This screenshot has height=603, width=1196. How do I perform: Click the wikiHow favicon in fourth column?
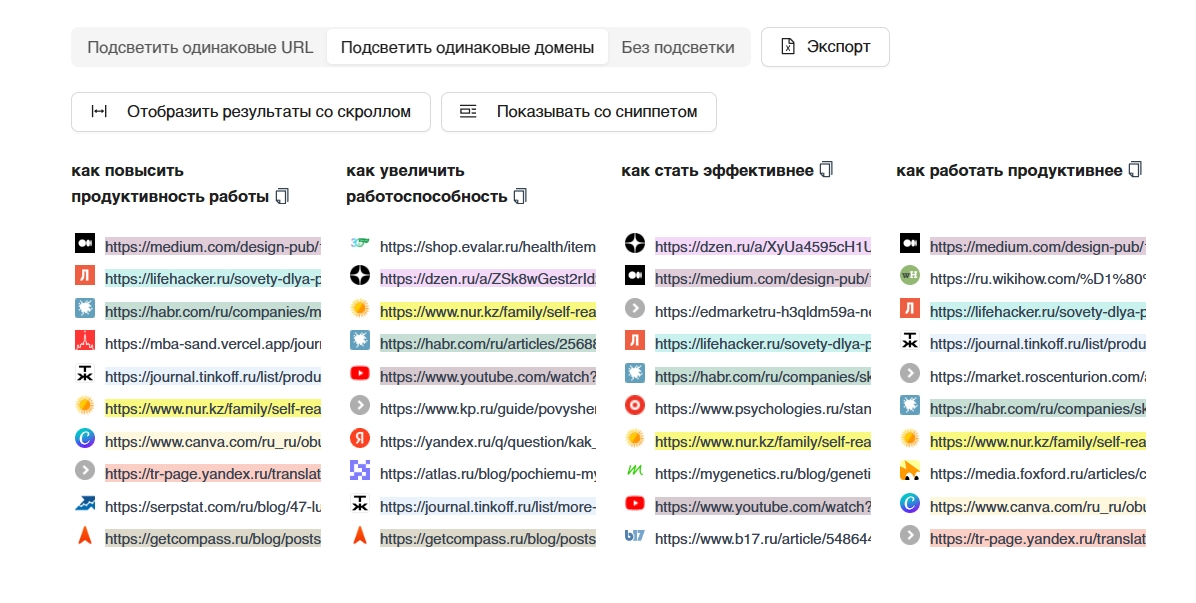909,277
